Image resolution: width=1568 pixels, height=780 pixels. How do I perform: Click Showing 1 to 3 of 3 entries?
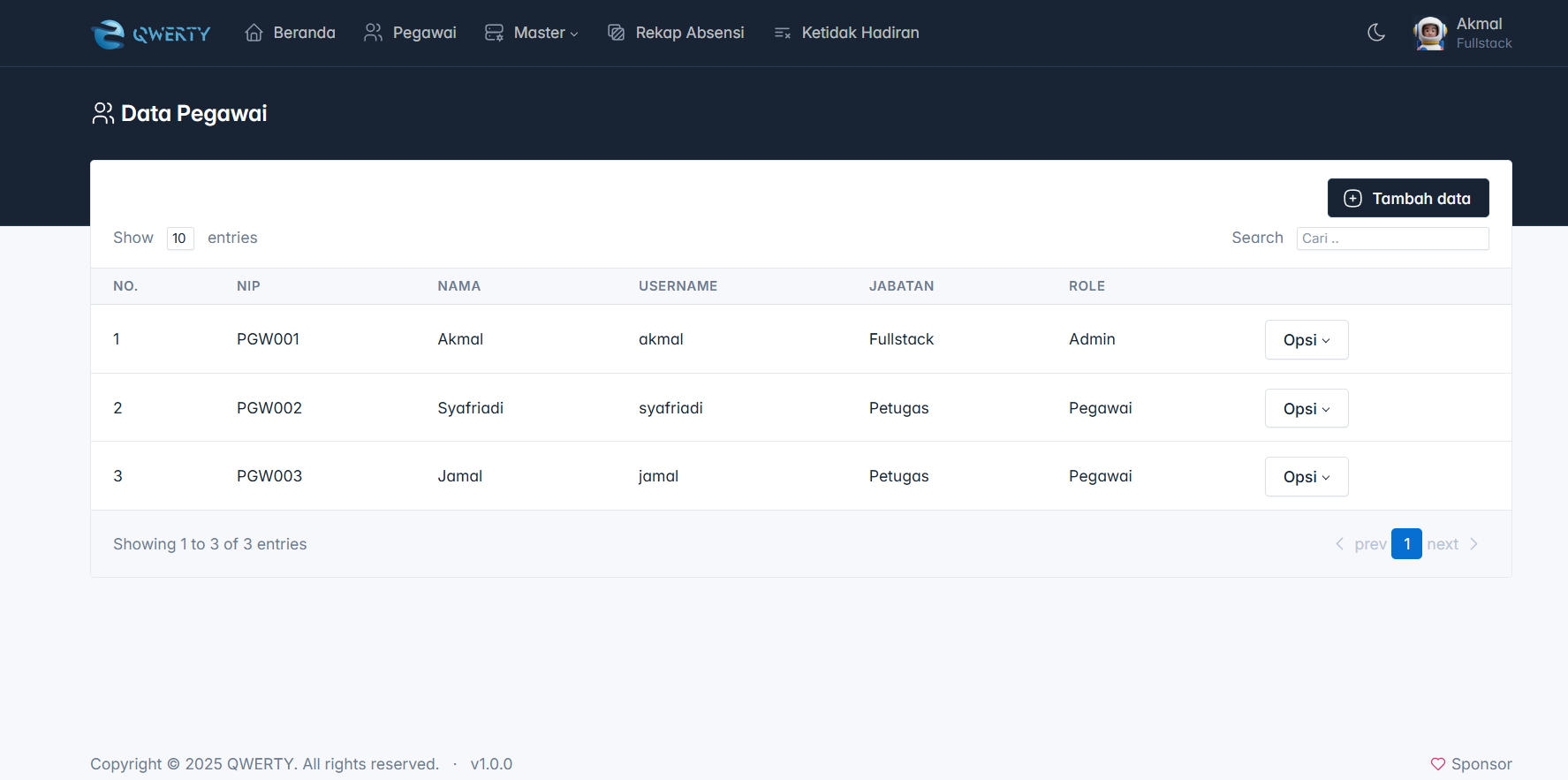210,544
